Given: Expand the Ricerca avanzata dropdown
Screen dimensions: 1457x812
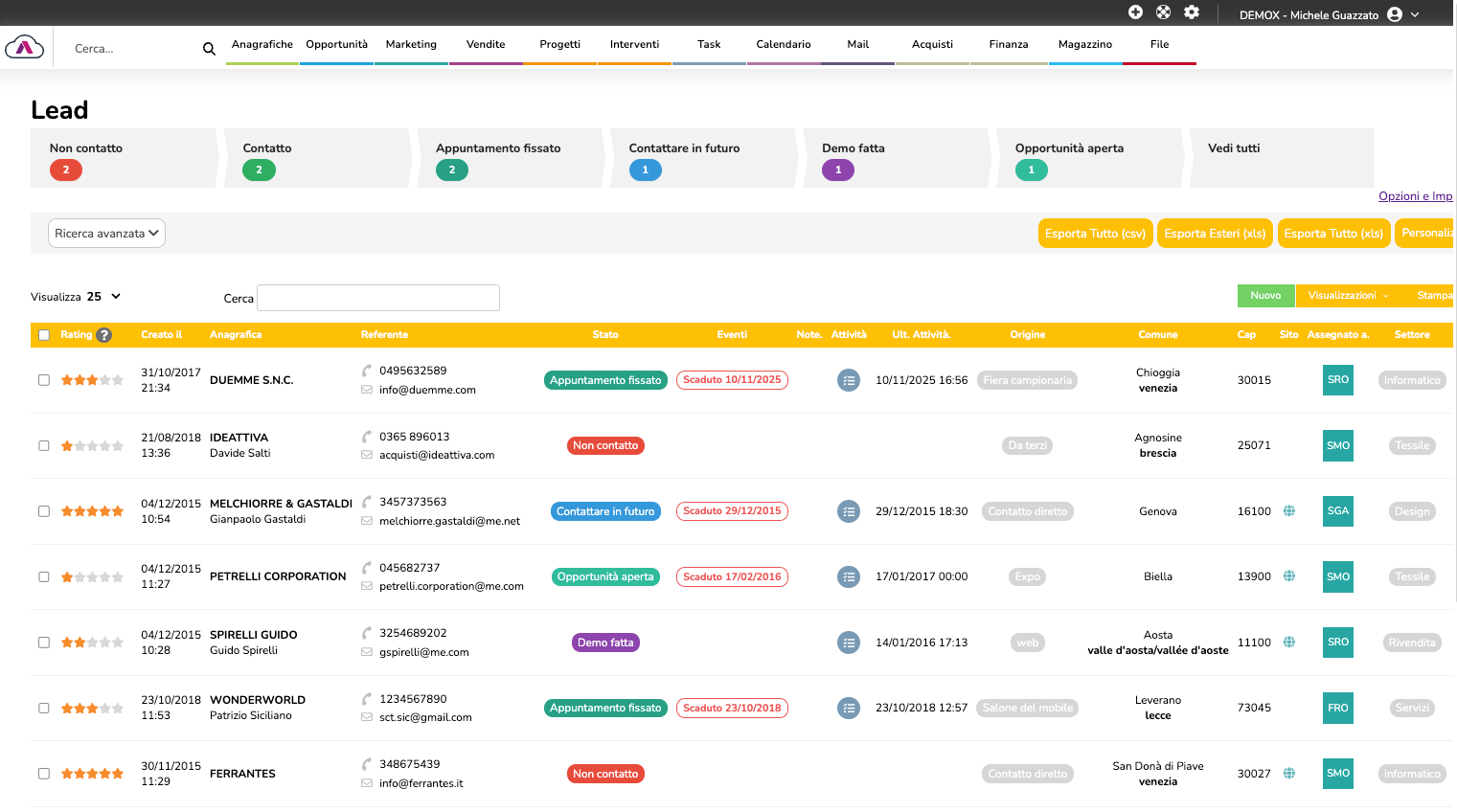Looking at the screenshot, I should click(x=106, y=234).
